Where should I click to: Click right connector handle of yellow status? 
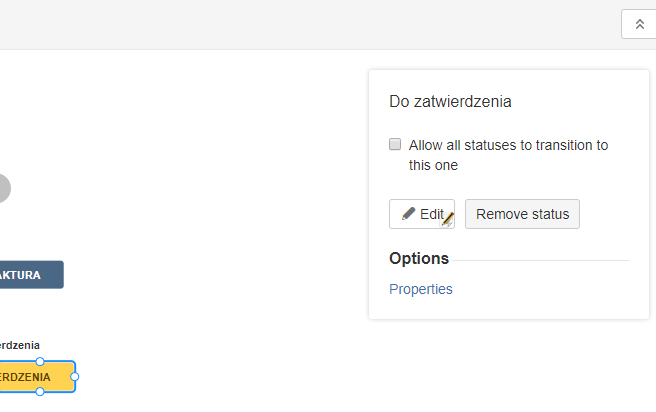[x=74, y=377]
